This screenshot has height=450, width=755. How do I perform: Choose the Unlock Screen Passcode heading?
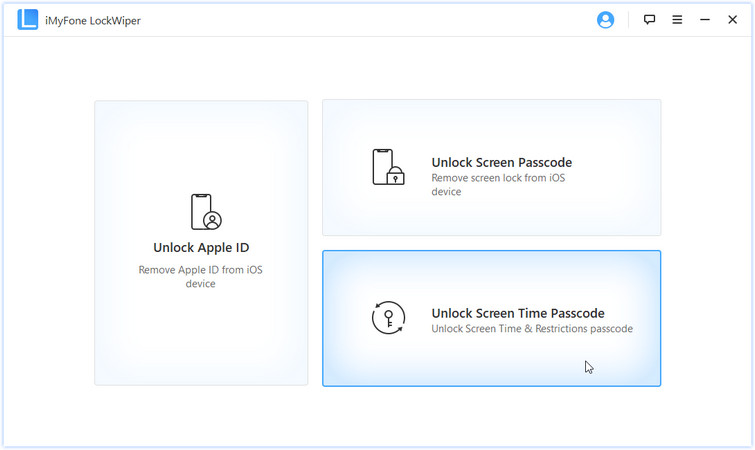point(501,162)
